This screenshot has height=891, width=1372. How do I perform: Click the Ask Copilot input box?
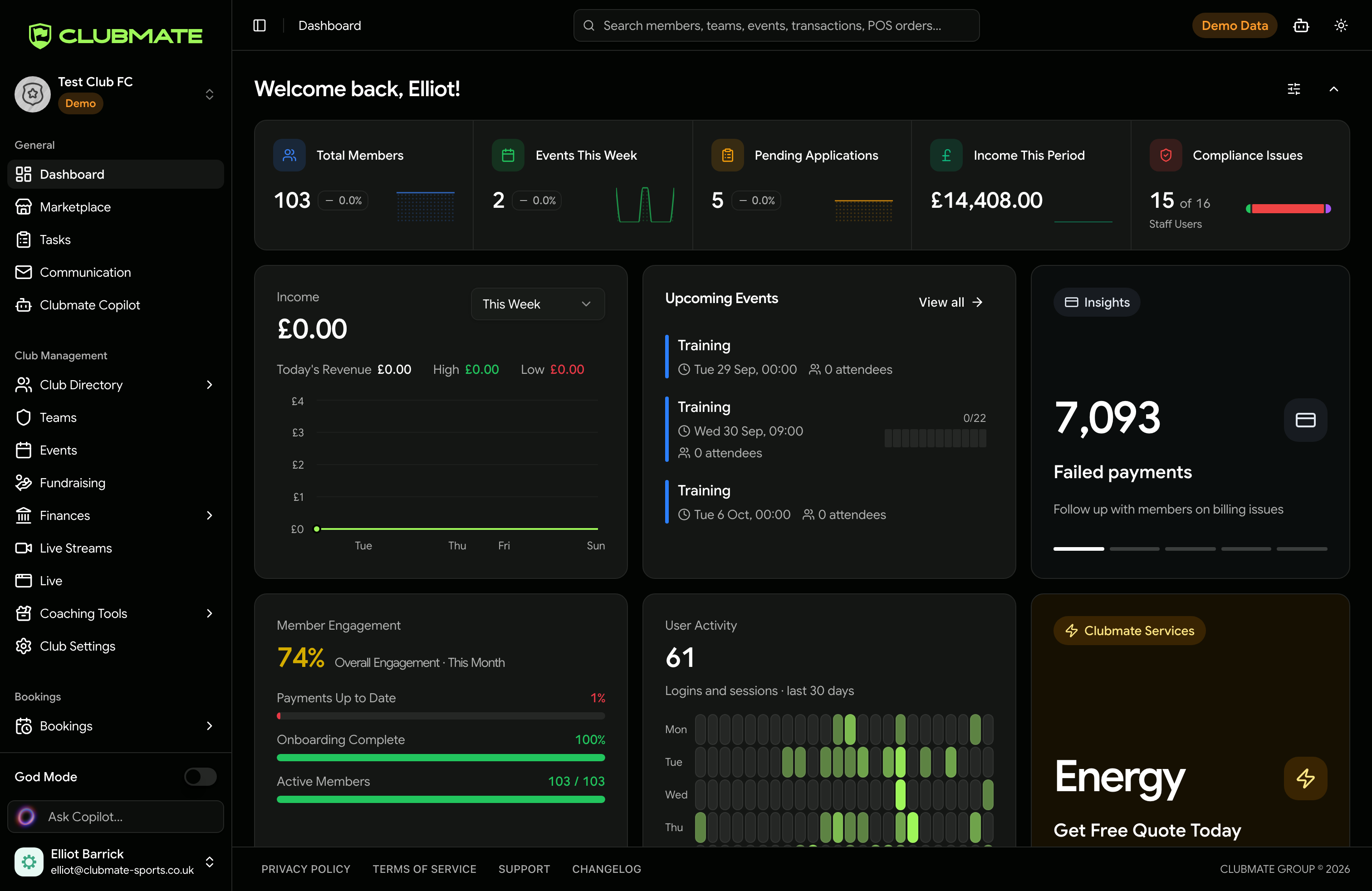pos(115,816)
